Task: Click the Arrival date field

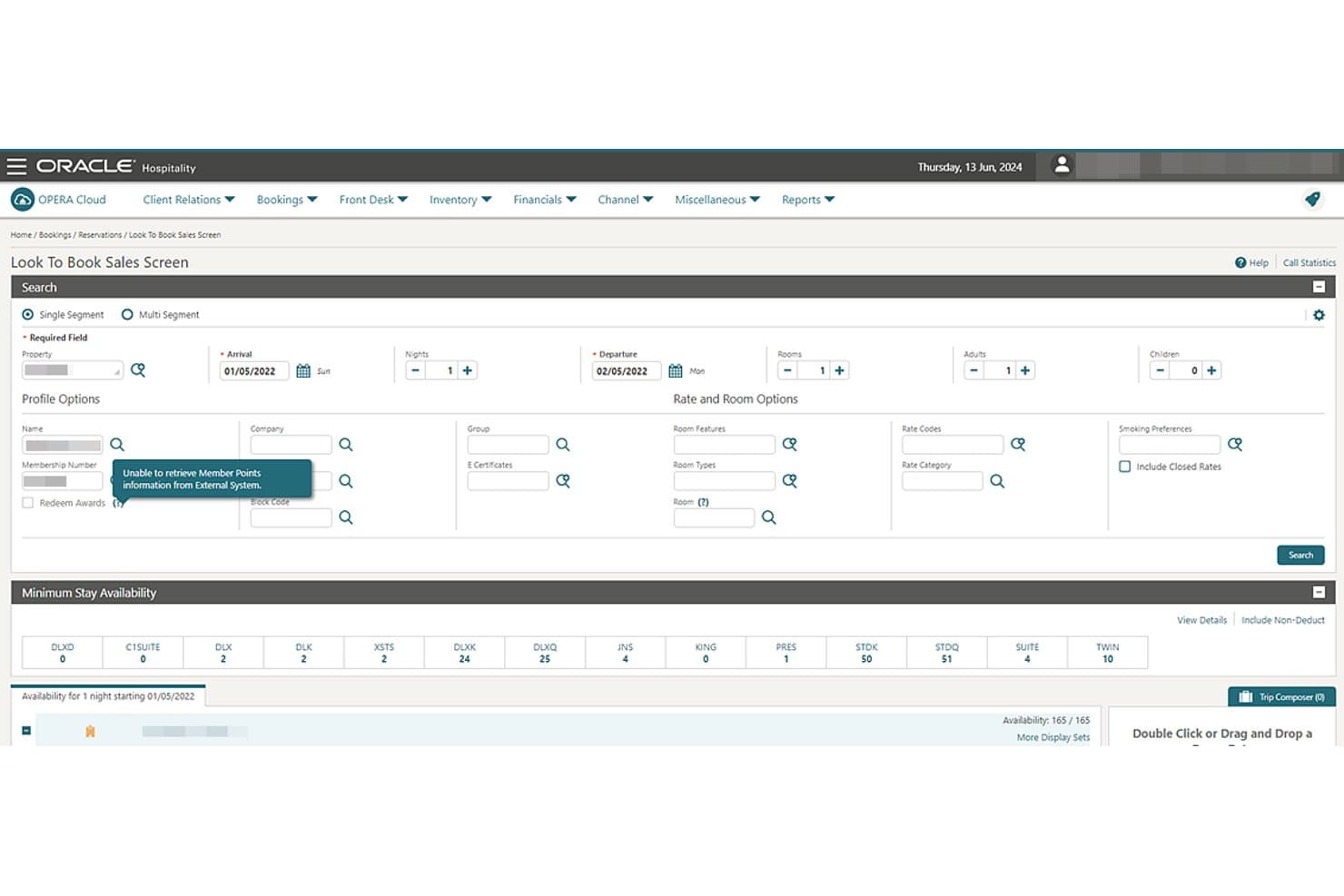Action: click(x=254, y=370)
